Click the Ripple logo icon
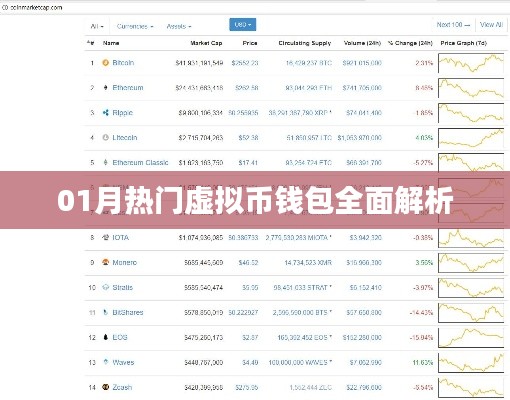Screen dimensions: 510x400 point(106,113)
